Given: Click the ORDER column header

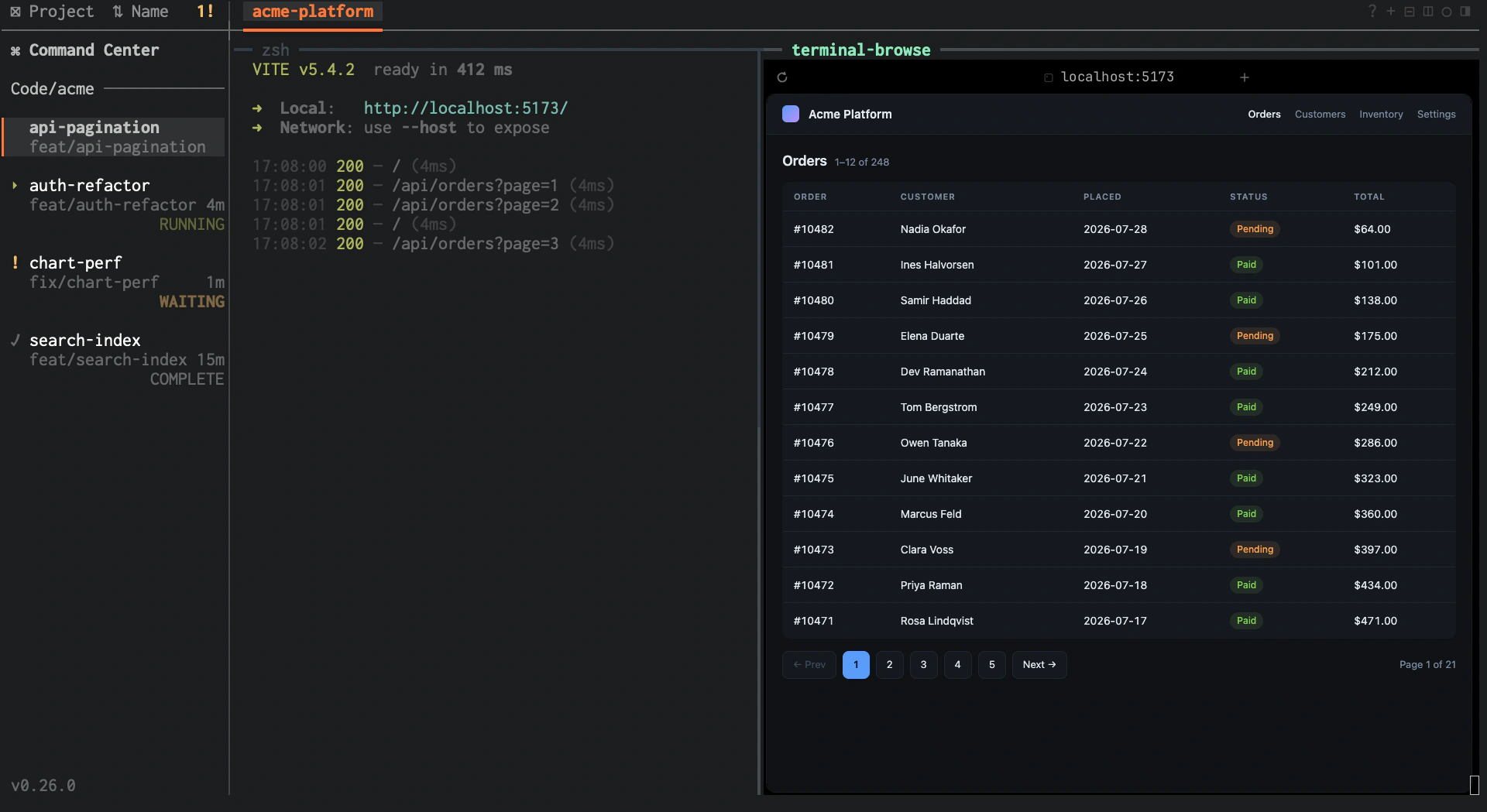Looking at the screenshot, I should click(x=810, y=197).
